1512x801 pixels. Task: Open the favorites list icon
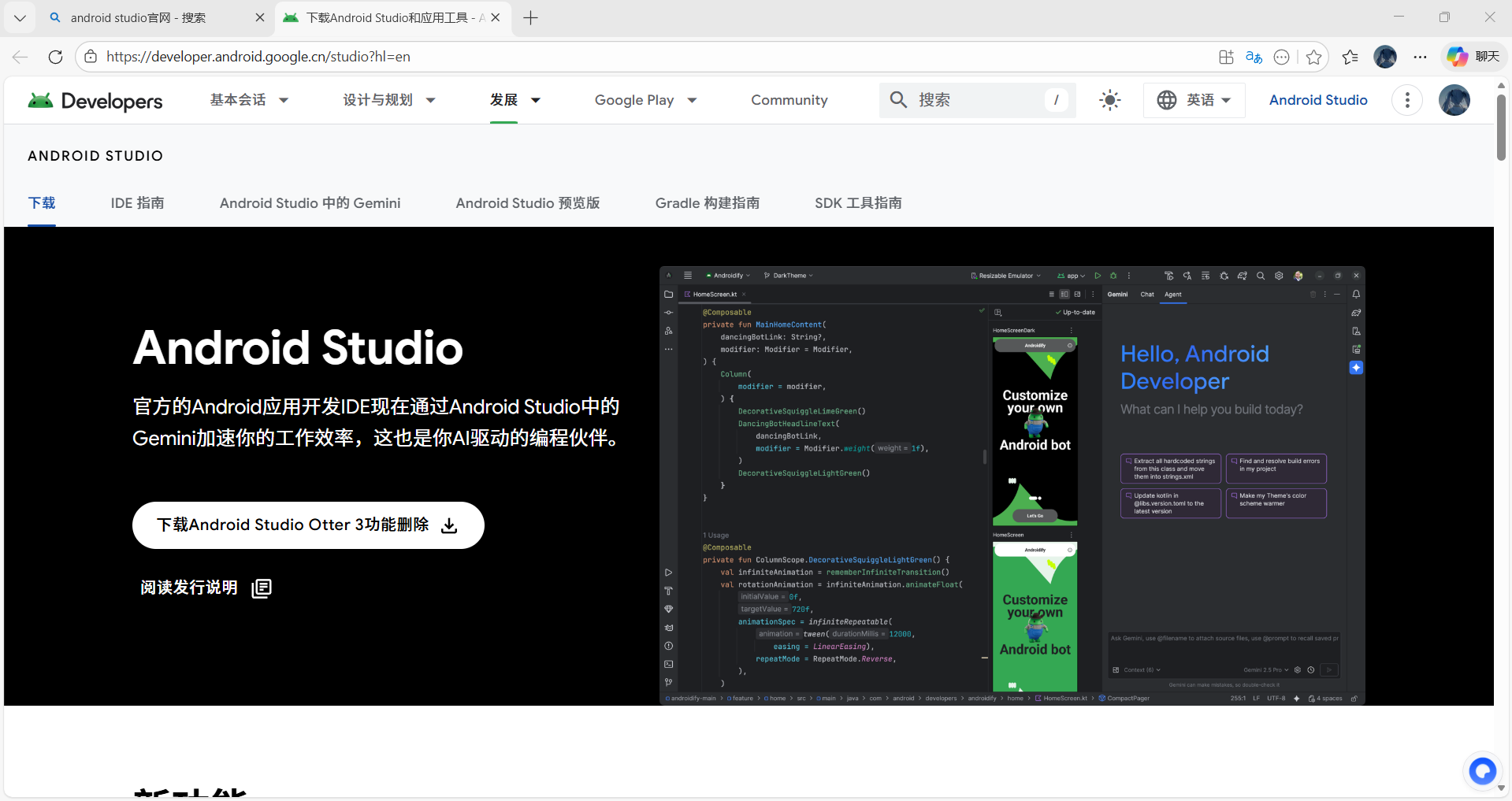pos(1350,57)
